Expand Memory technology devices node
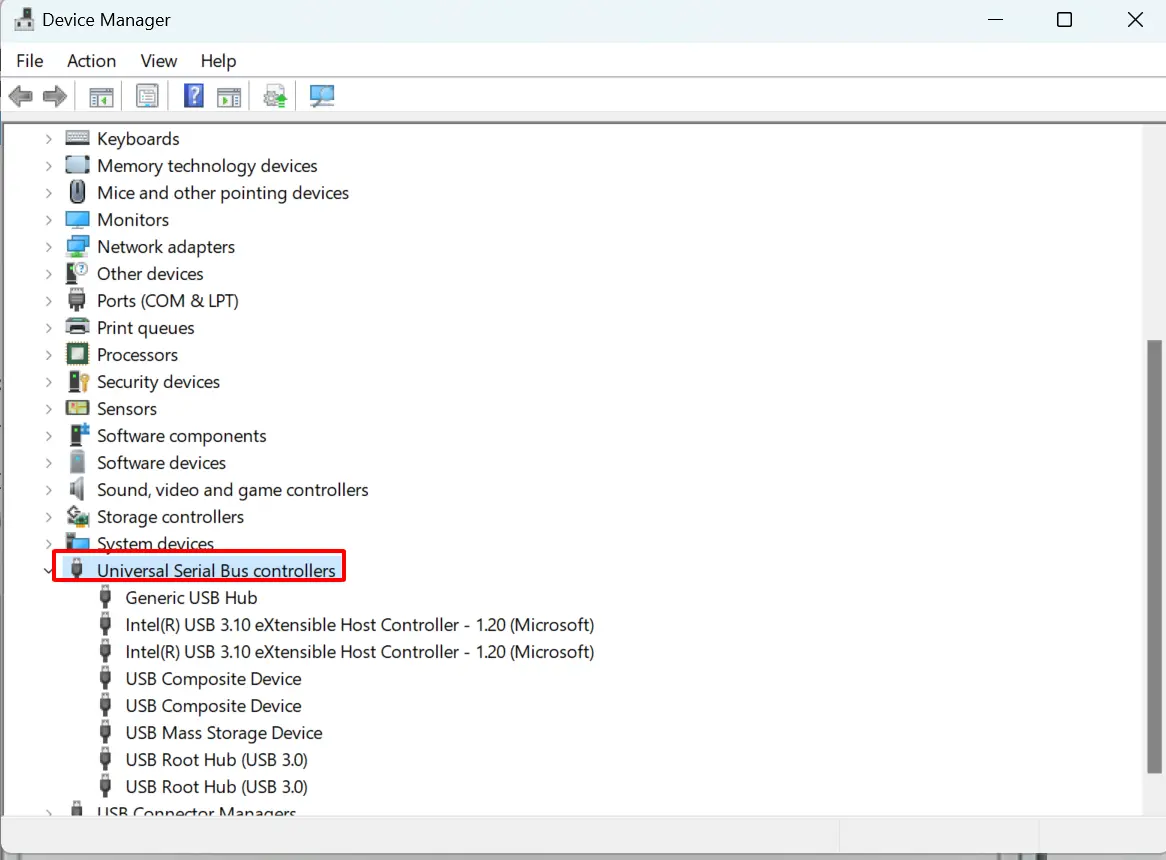 pyautogui.click(x=48, y=166)
